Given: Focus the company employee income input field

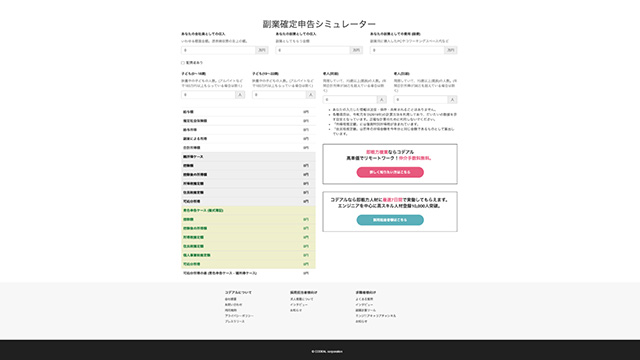Looking at the screenshot, I should click(218, 50).
